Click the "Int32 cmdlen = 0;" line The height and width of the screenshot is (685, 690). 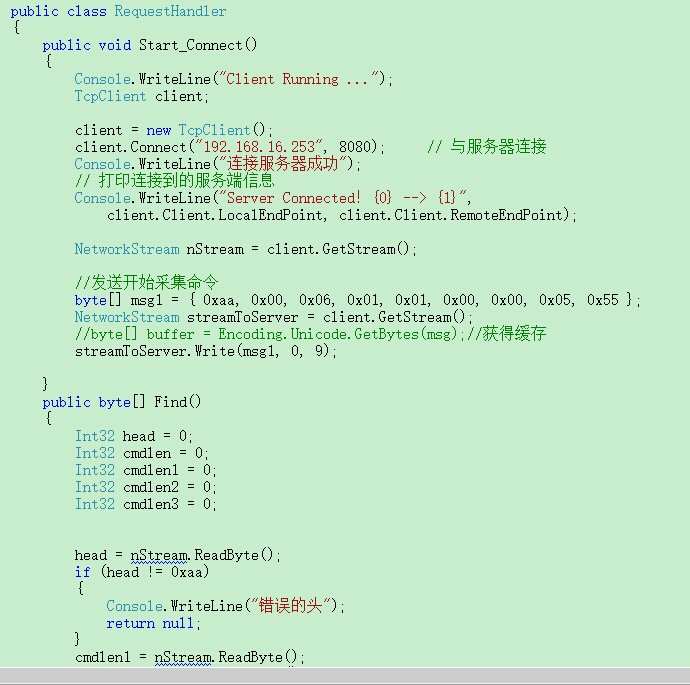pyautogui.click(x=141, y=453)
